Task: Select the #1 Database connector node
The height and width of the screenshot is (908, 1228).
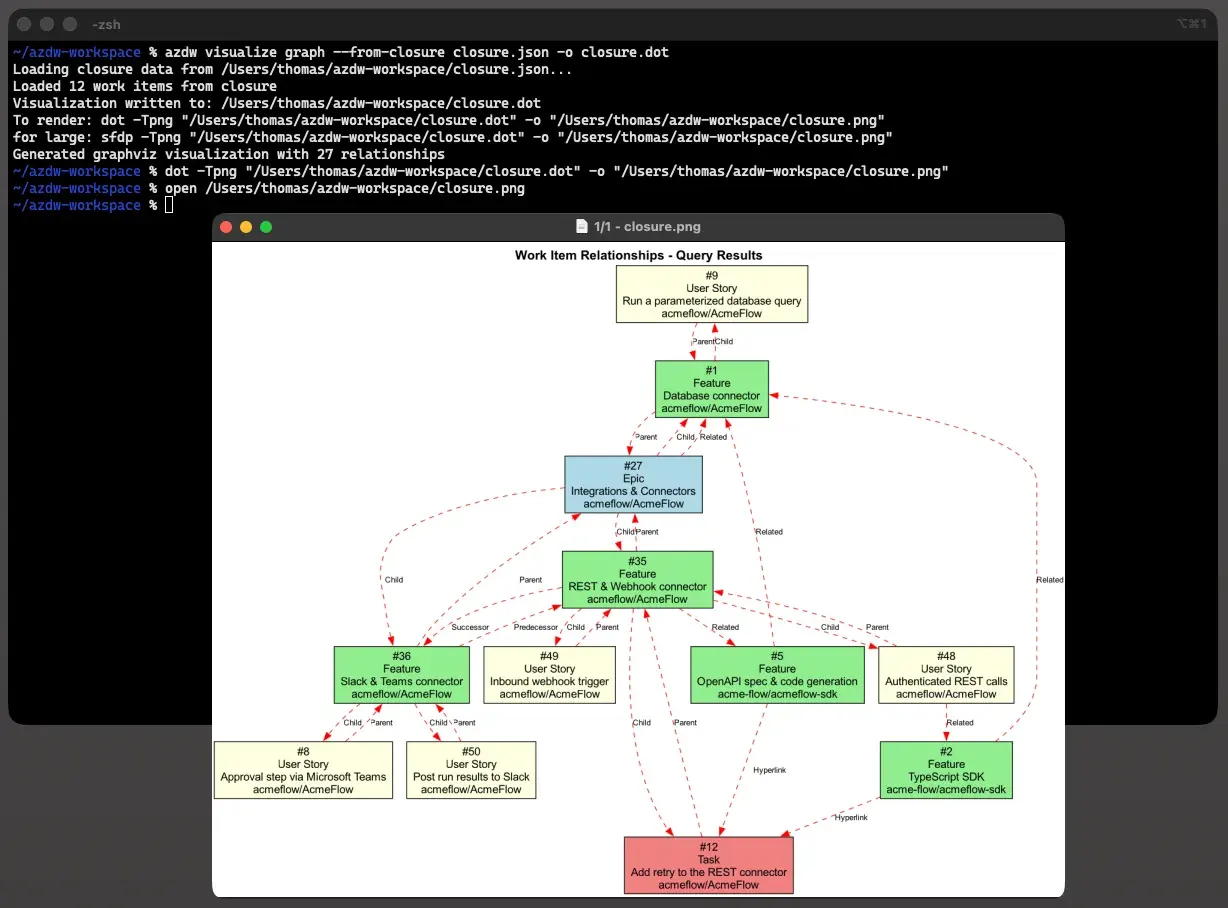Action: click(711, 389)
